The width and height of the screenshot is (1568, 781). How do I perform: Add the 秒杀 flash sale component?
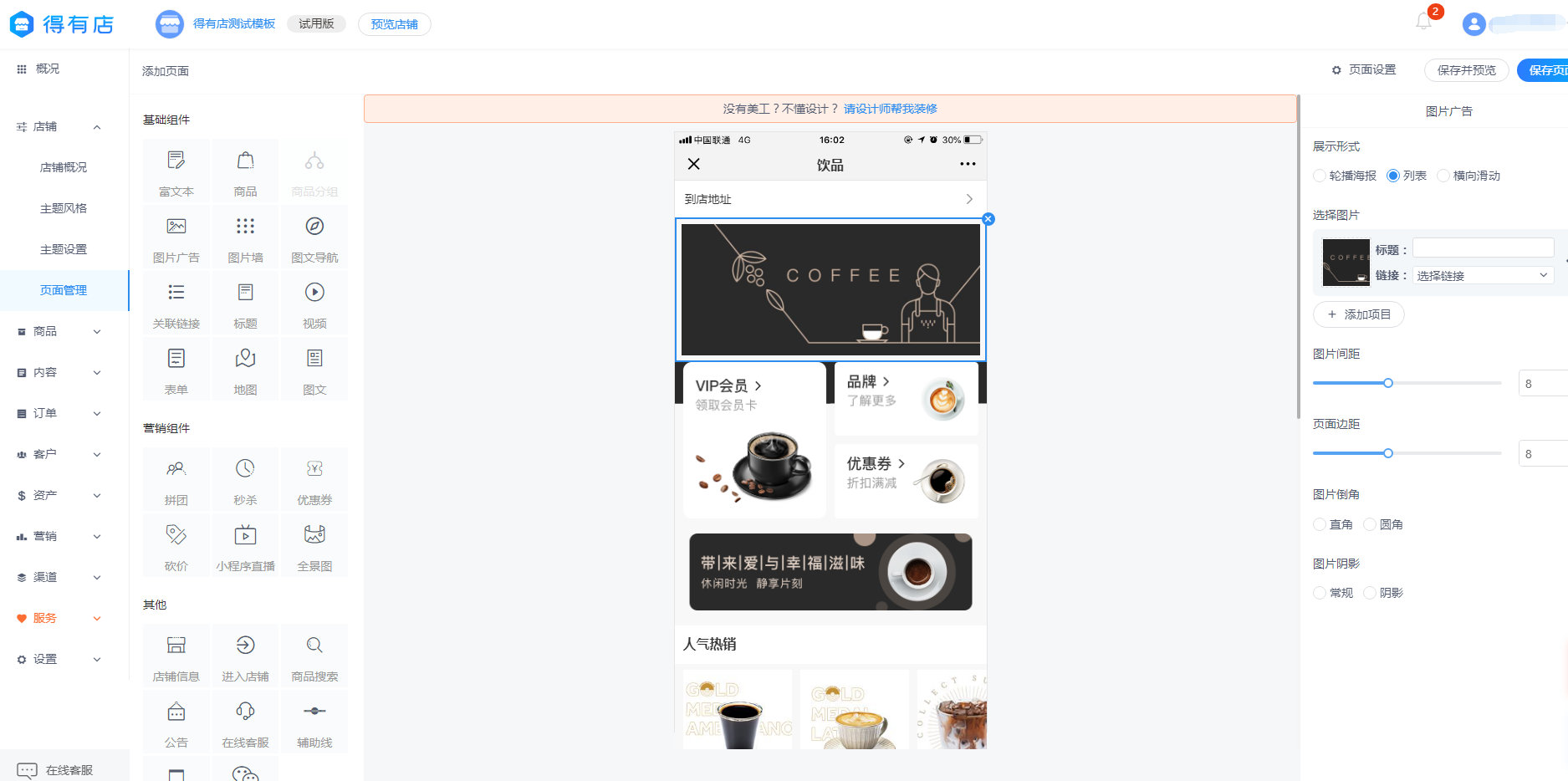[x=245, y=478]
